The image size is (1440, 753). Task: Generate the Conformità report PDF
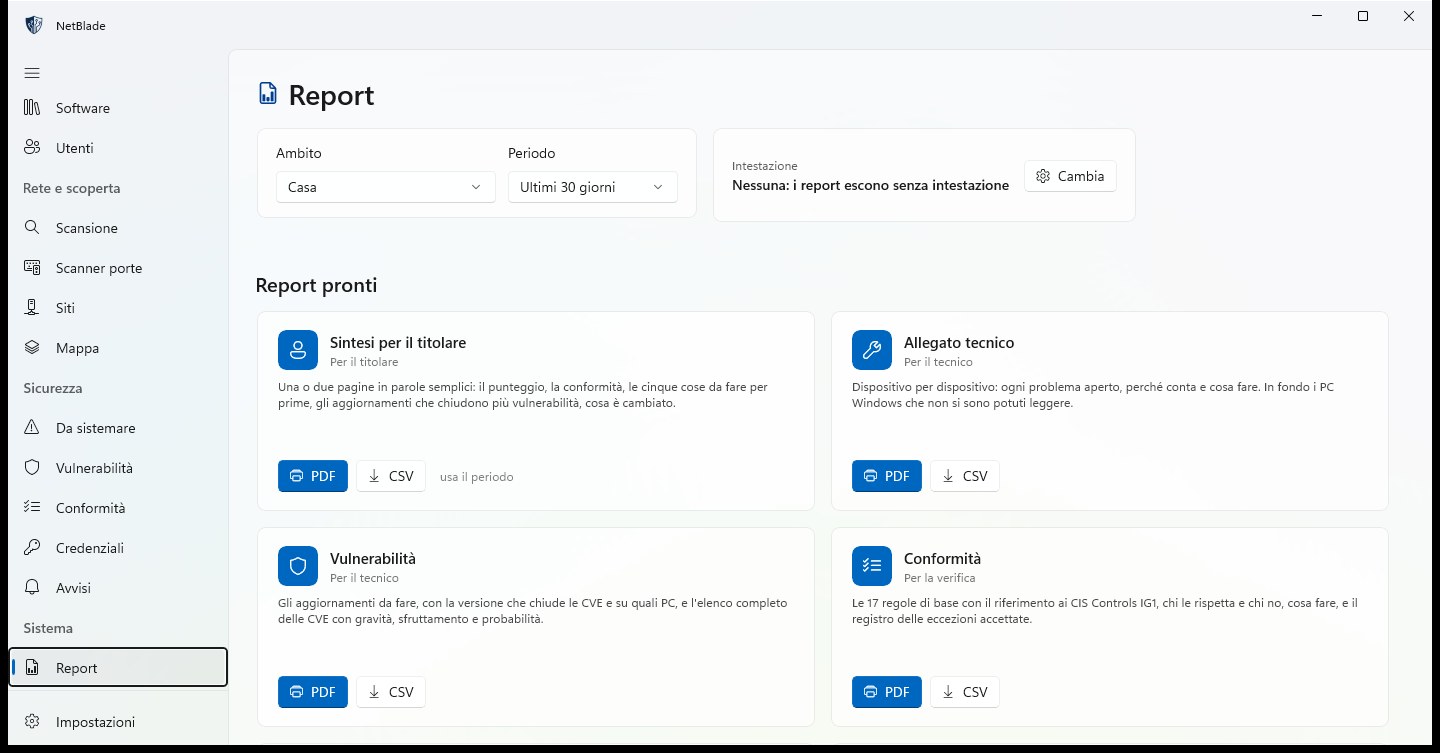point(887,692)
